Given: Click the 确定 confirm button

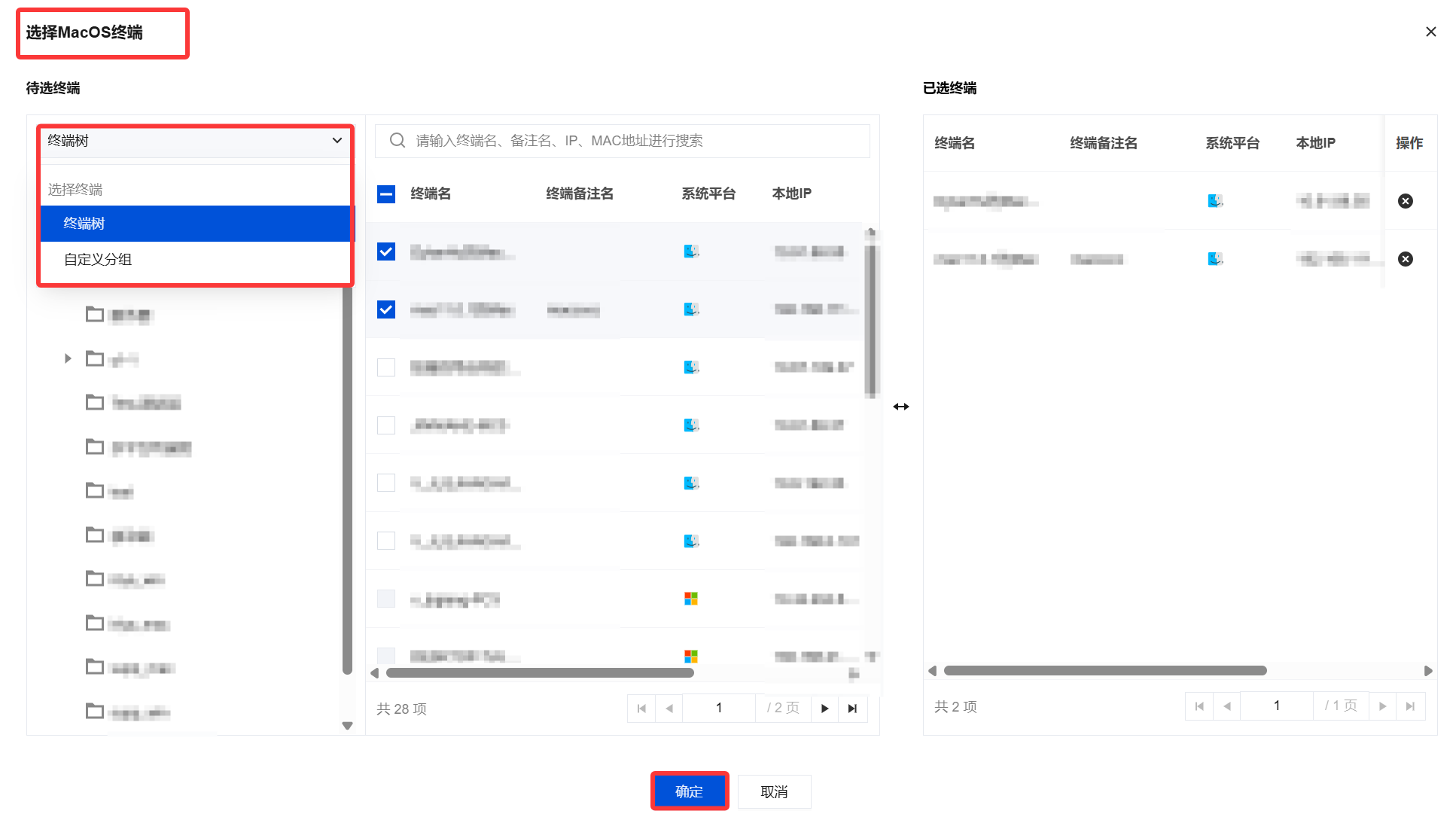Looking at the screenshot, I should point(689,791).
